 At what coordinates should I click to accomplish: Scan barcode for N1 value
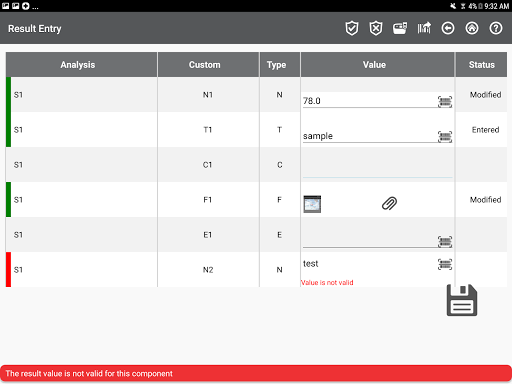[445, 102]
